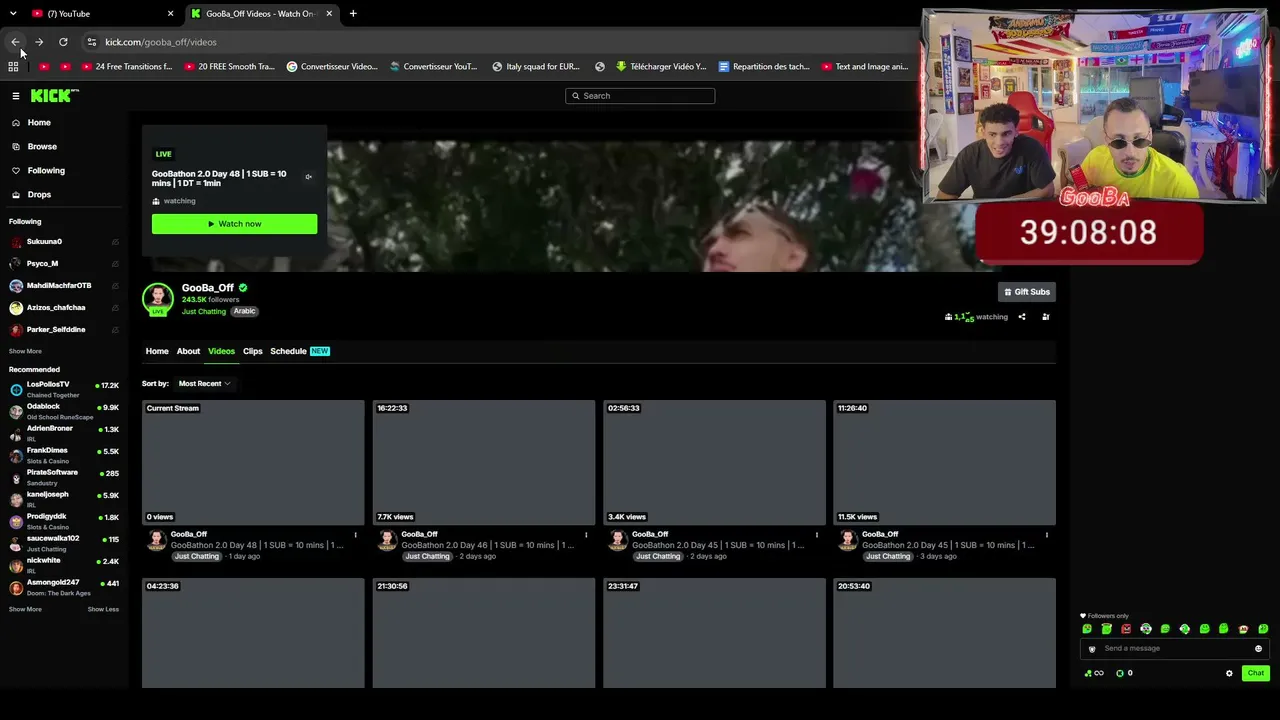Open the Text and Image ani bookmark
Screen dimensions: 1280x720
coord(865,67)
